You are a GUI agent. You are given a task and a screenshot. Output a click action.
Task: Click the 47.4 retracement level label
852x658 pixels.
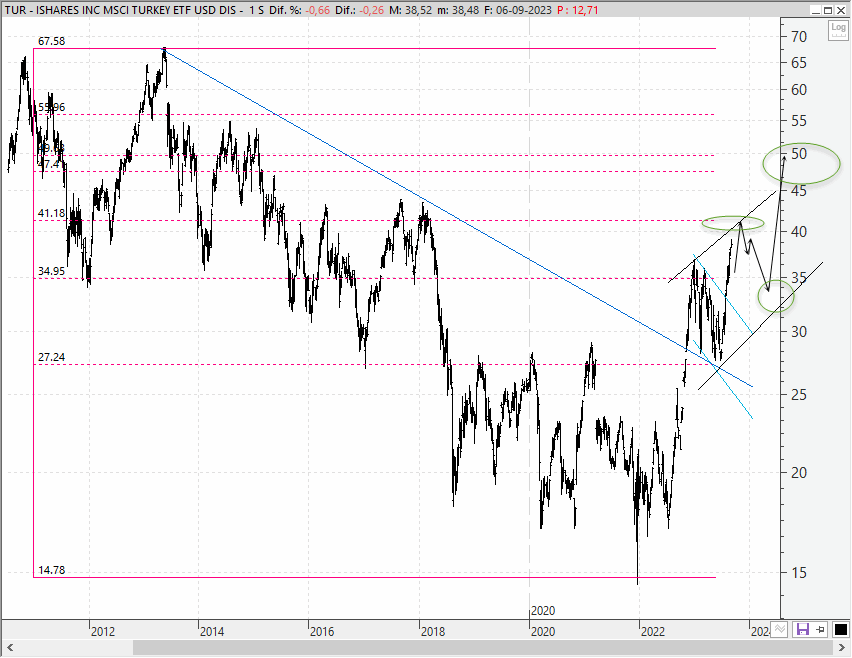(49, 164)
